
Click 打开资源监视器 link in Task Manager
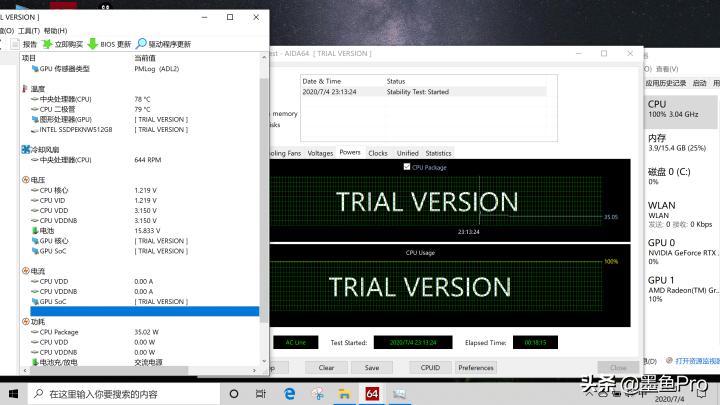pyautogui.click(x=697, y=361)
